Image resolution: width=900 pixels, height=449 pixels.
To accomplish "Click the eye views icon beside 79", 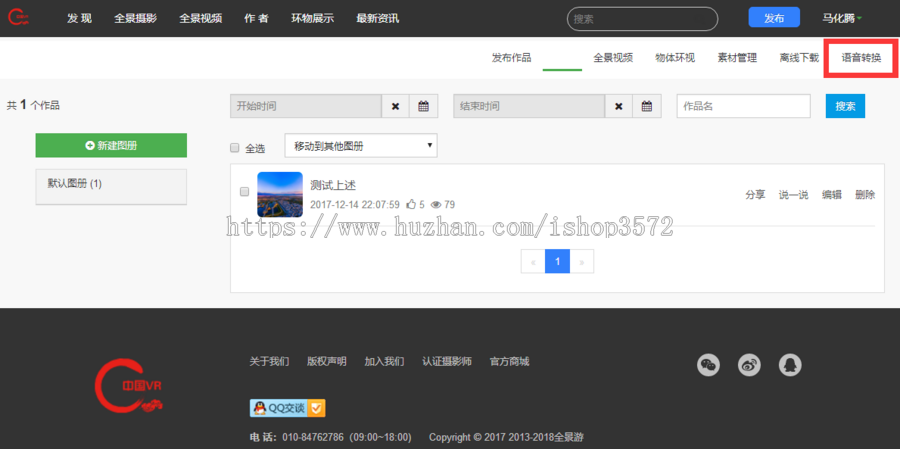I will tap(436, 204).
